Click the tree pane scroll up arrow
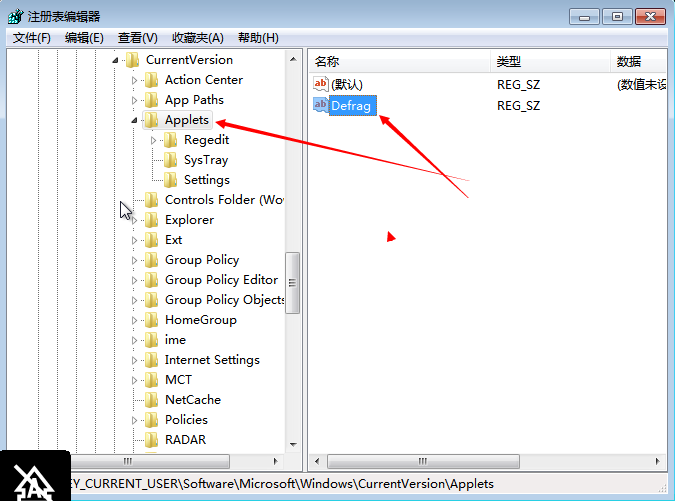This screenshot has width=675, height=501. click(293, 59)
